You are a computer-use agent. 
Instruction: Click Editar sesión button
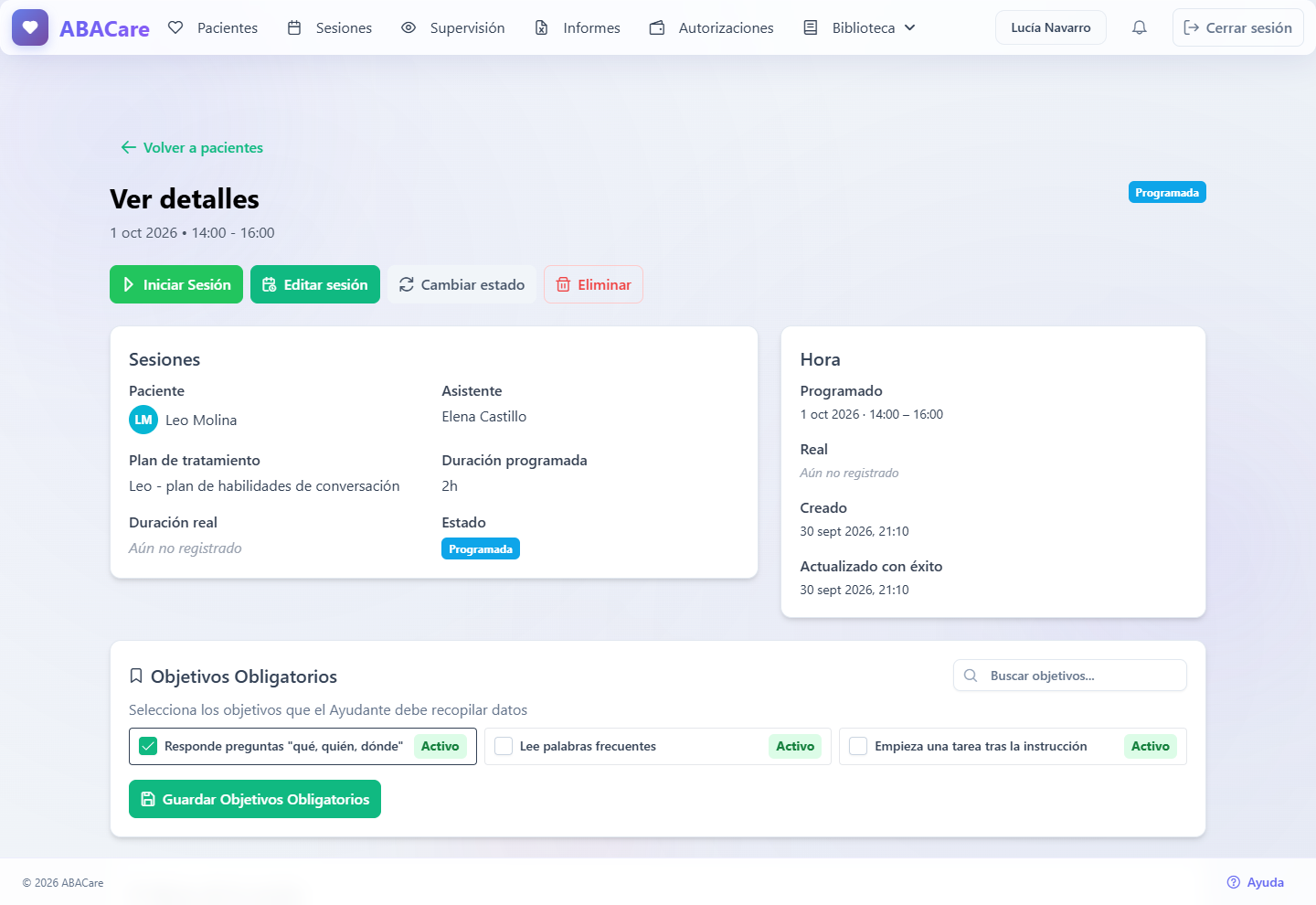[x=315, y=284]
